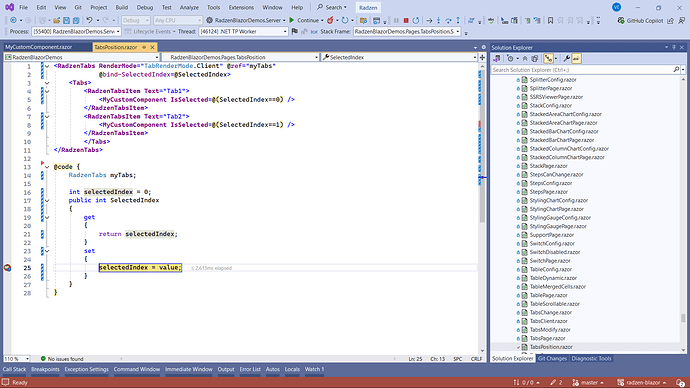Viewport: 690px width, 388px height.
Task: Open Solution Explorer Properties wrench icon
Action: pyautogui.click(x=566, y=58)
